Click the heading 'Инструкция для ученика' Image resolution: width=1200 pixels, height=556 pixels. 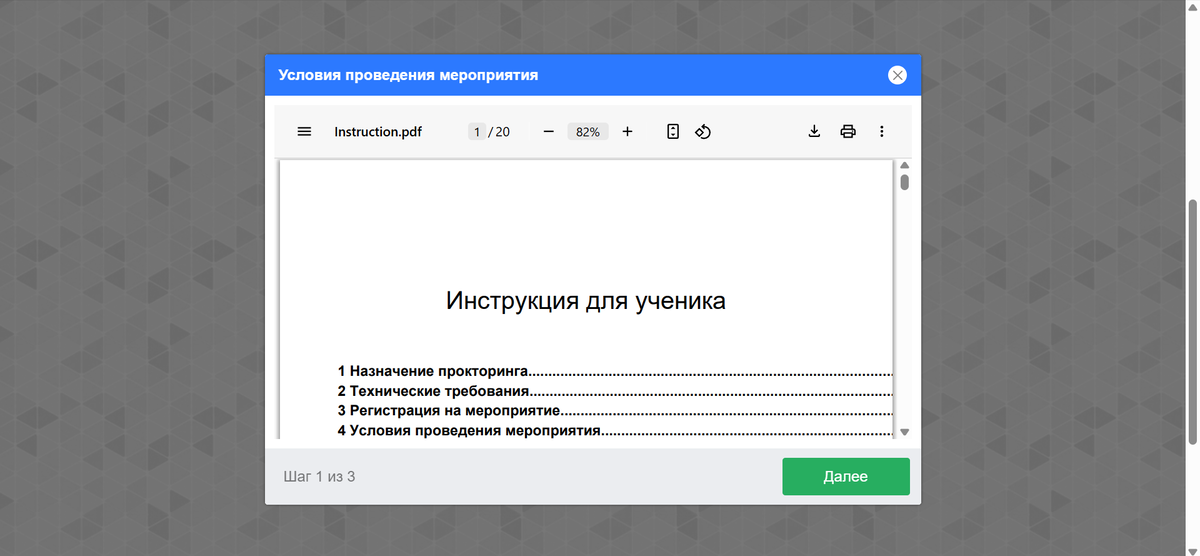586,301
